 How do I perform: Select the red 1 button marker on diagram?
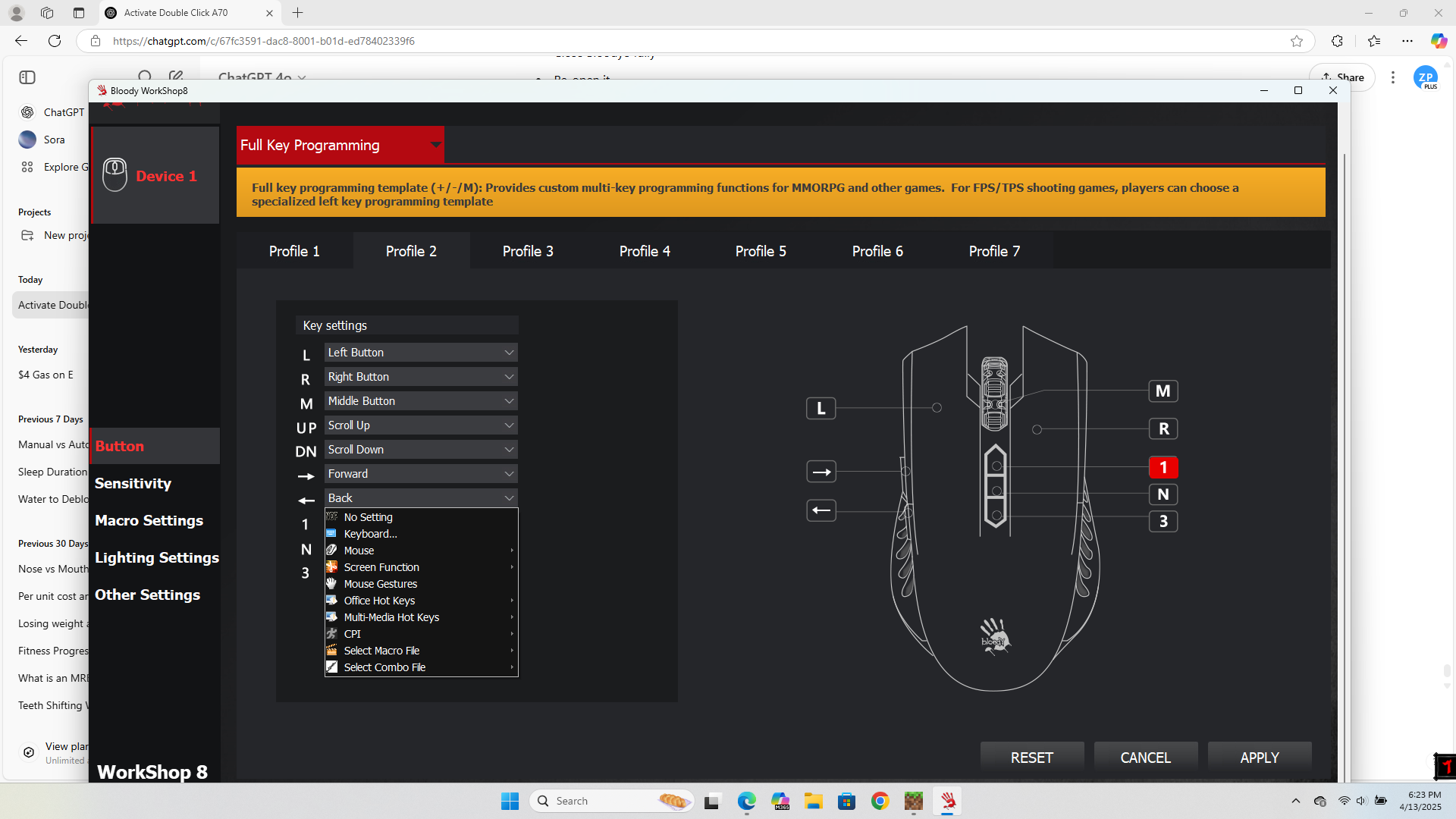(x=1163, y=467)
